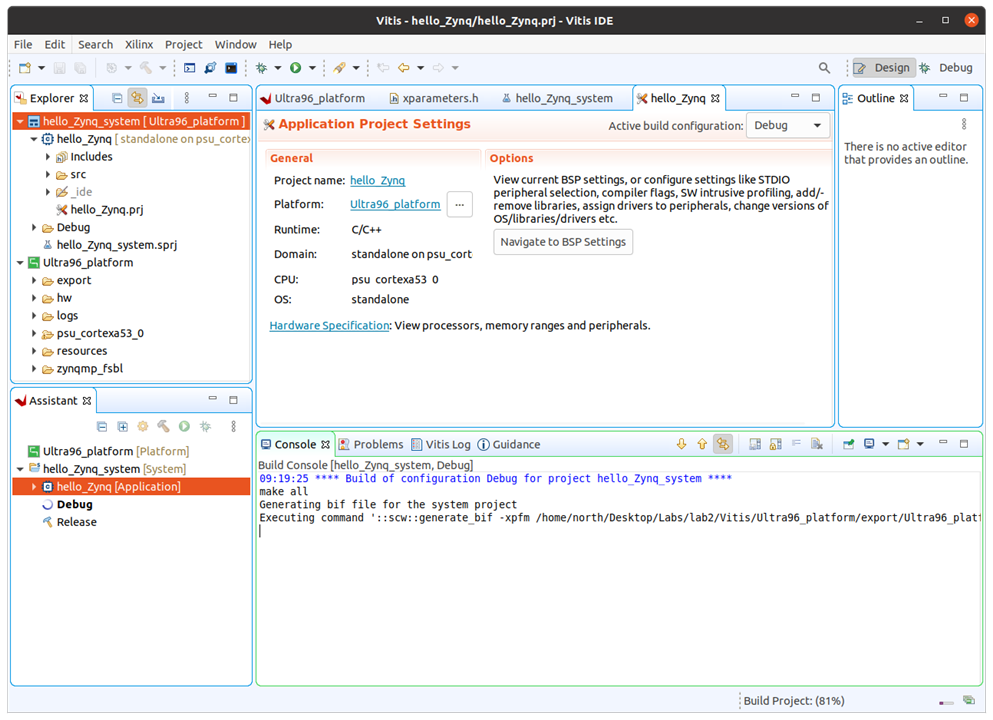The width and height of the screenshot is (993, 720).
Task: Clear the Console output
Action: click(x=818, y=444)
